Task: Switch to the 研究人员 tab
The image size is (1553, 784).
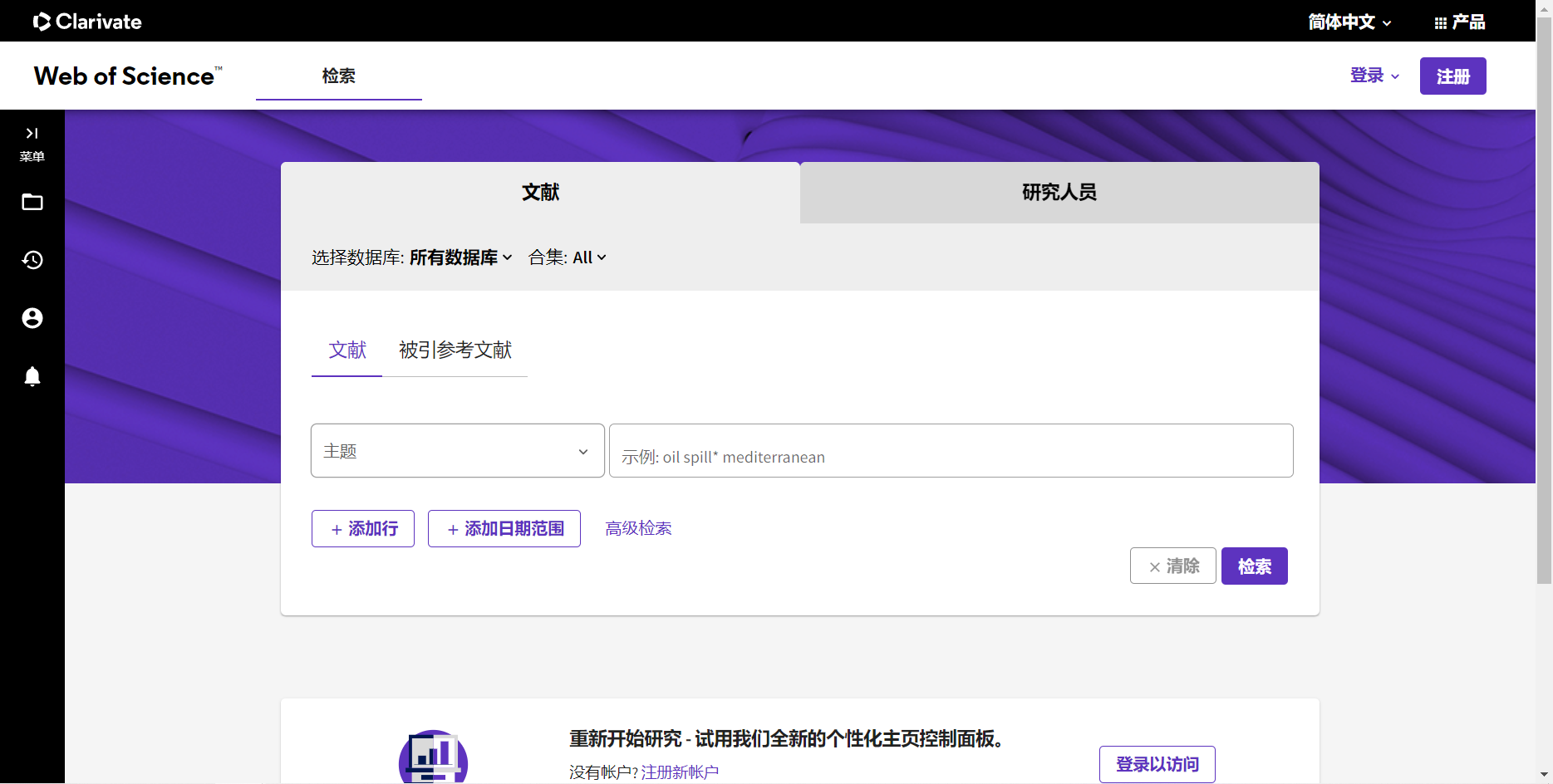Action: [x=1059, y=193]
